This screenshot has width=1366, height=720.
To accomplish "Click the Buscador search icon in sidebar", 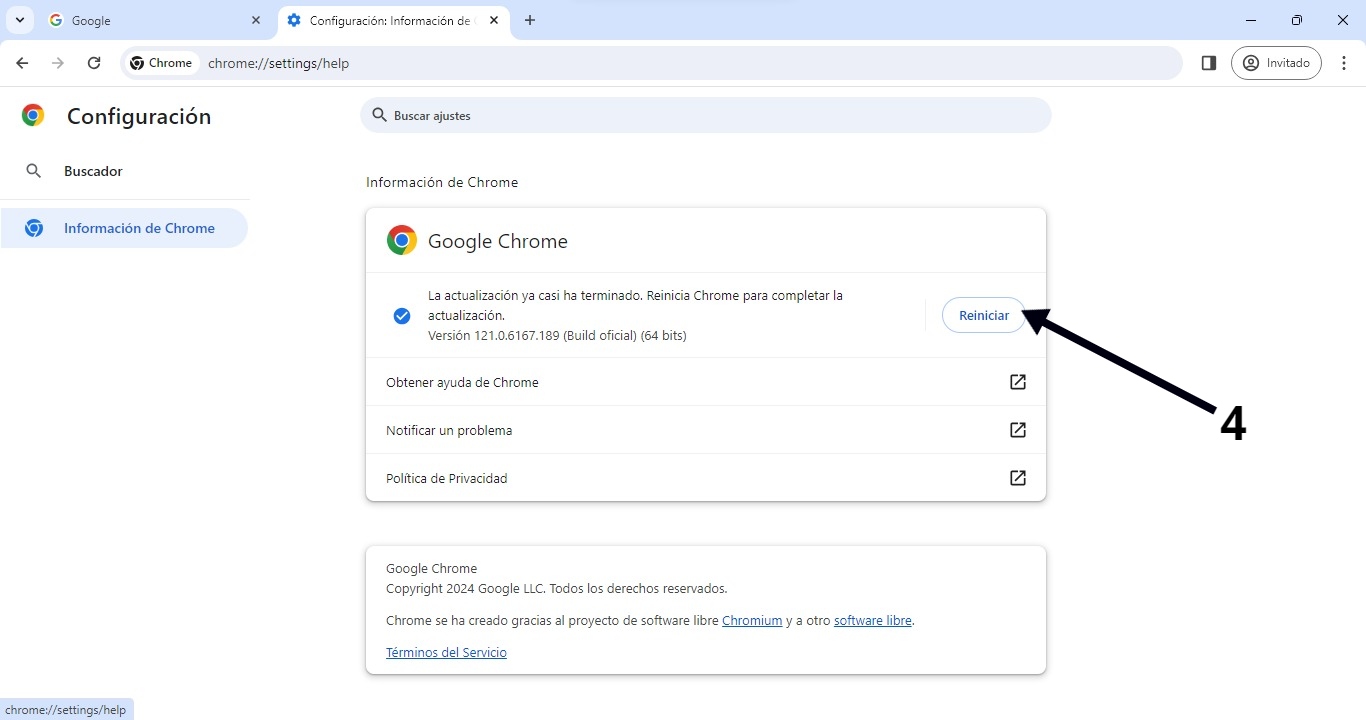I will point(34,171).
